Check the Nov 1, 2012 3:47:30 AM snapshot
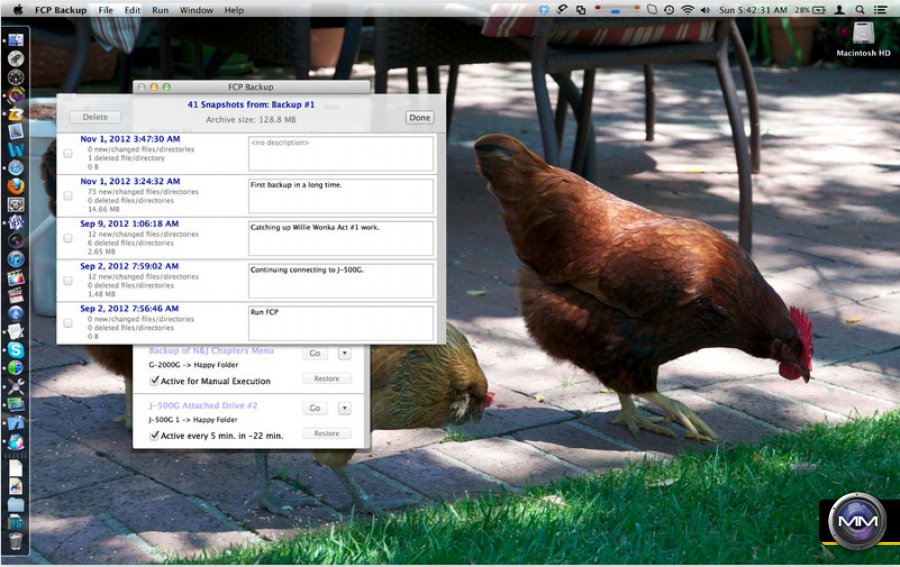Viewport: 900px width, 567px height. (x=68, y=154)
